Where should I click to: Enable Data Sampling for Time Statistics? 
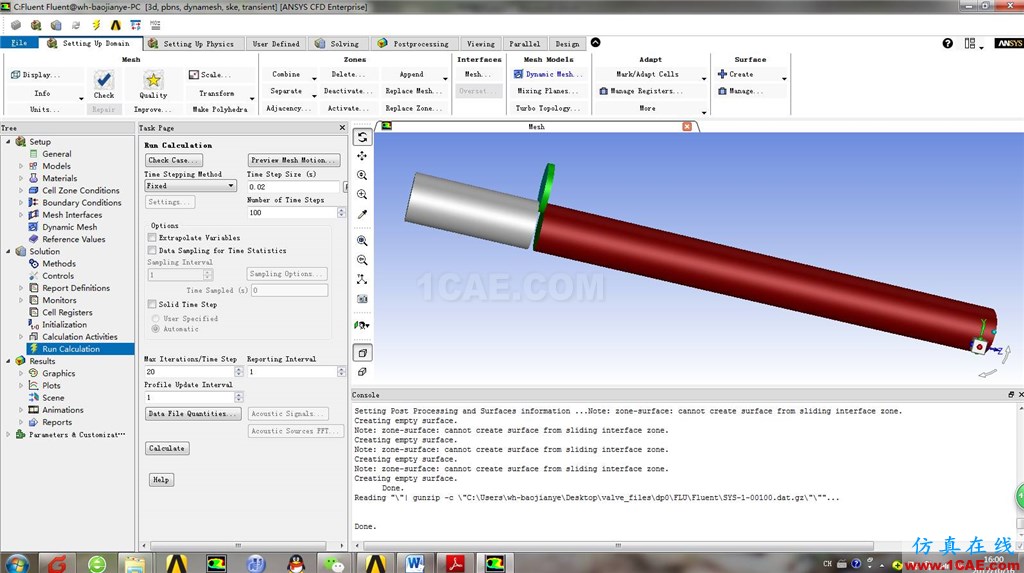pyautogui.click(x=152, y=250)
